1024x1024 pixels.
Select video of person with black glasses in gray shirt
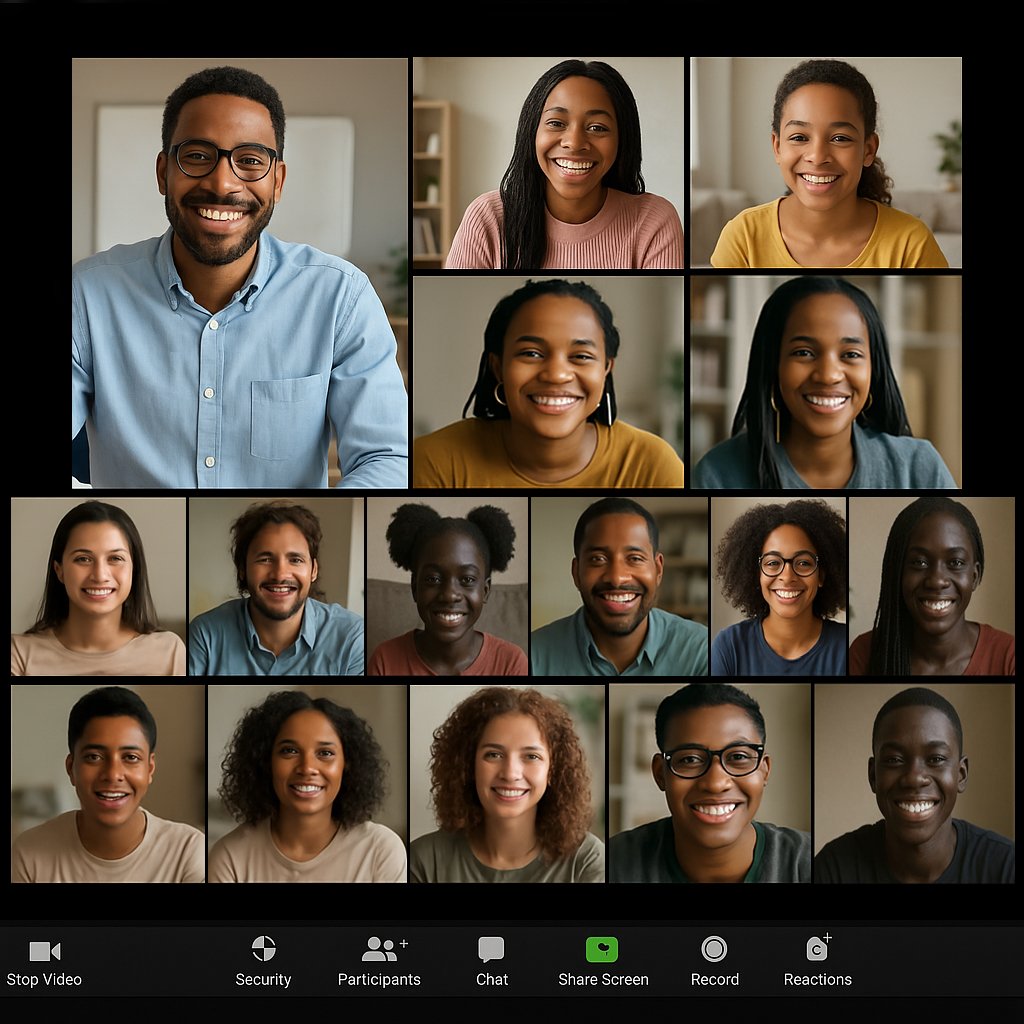(710, 784)
